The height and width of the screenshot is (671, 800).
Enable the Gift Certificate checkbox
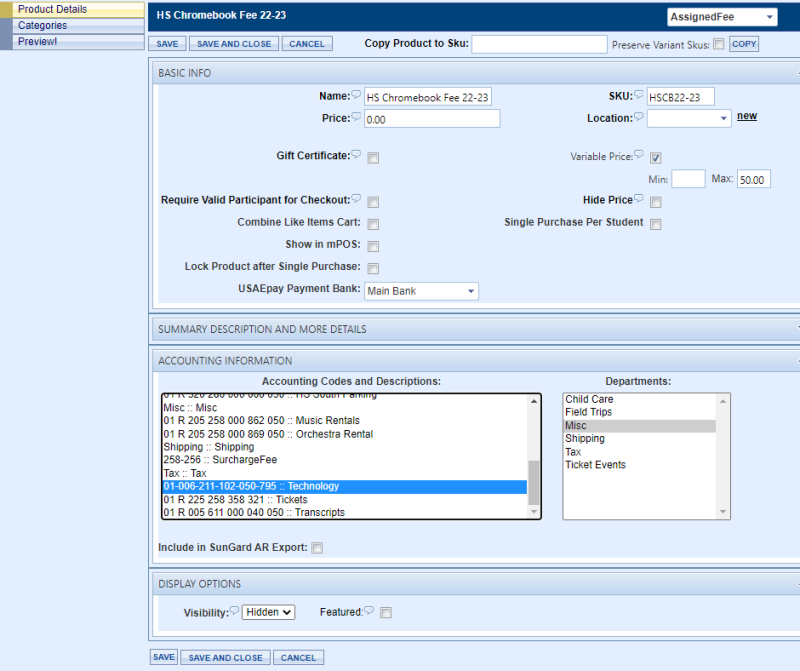click(x=373, y=158)
